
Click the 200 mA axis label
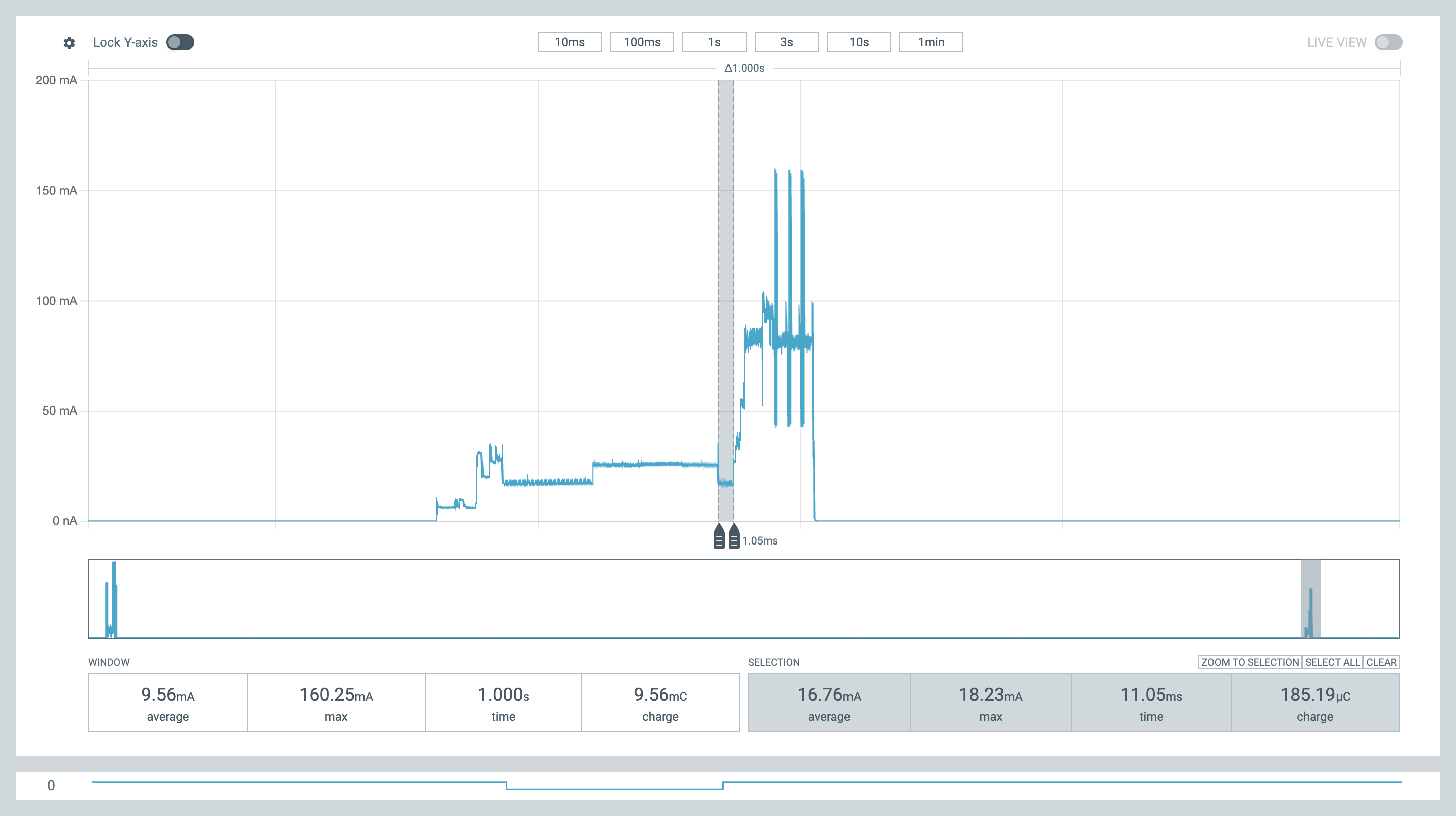(57, 80)
